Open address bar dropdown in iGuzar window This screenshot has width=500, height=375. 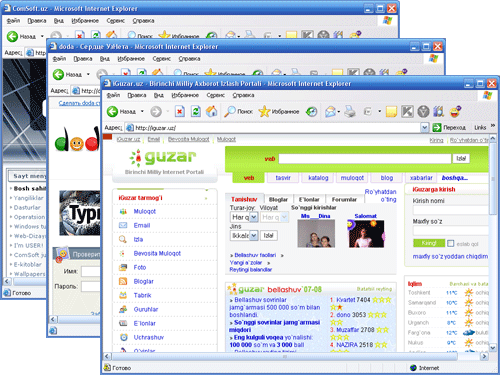(424, 127)
